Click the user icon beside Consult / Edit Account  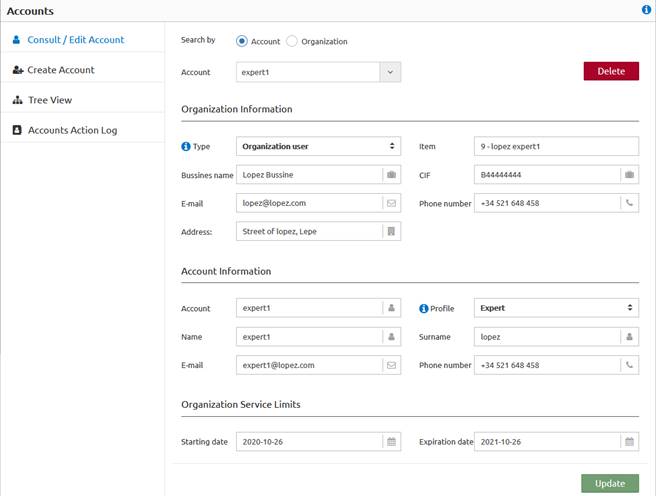click(16, 40)
